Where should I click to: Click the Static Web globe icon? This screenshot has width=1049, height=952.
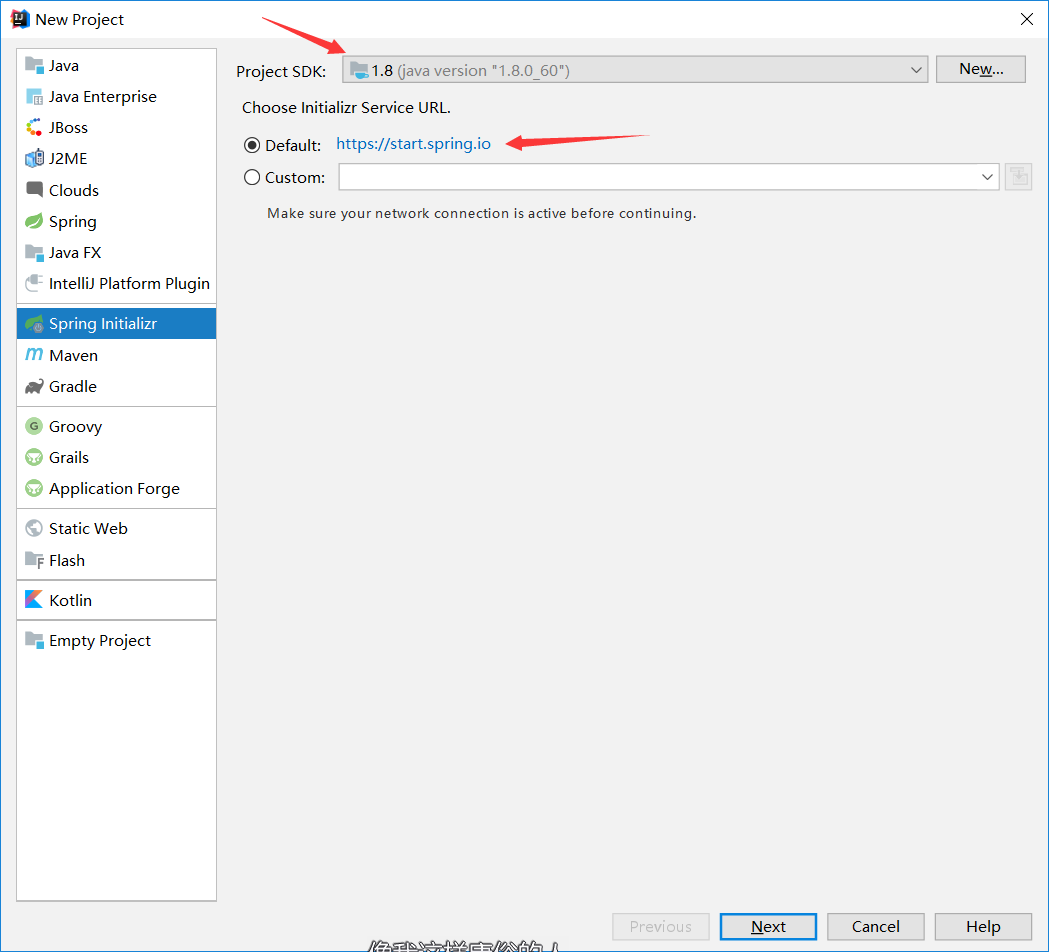[34, 529]
